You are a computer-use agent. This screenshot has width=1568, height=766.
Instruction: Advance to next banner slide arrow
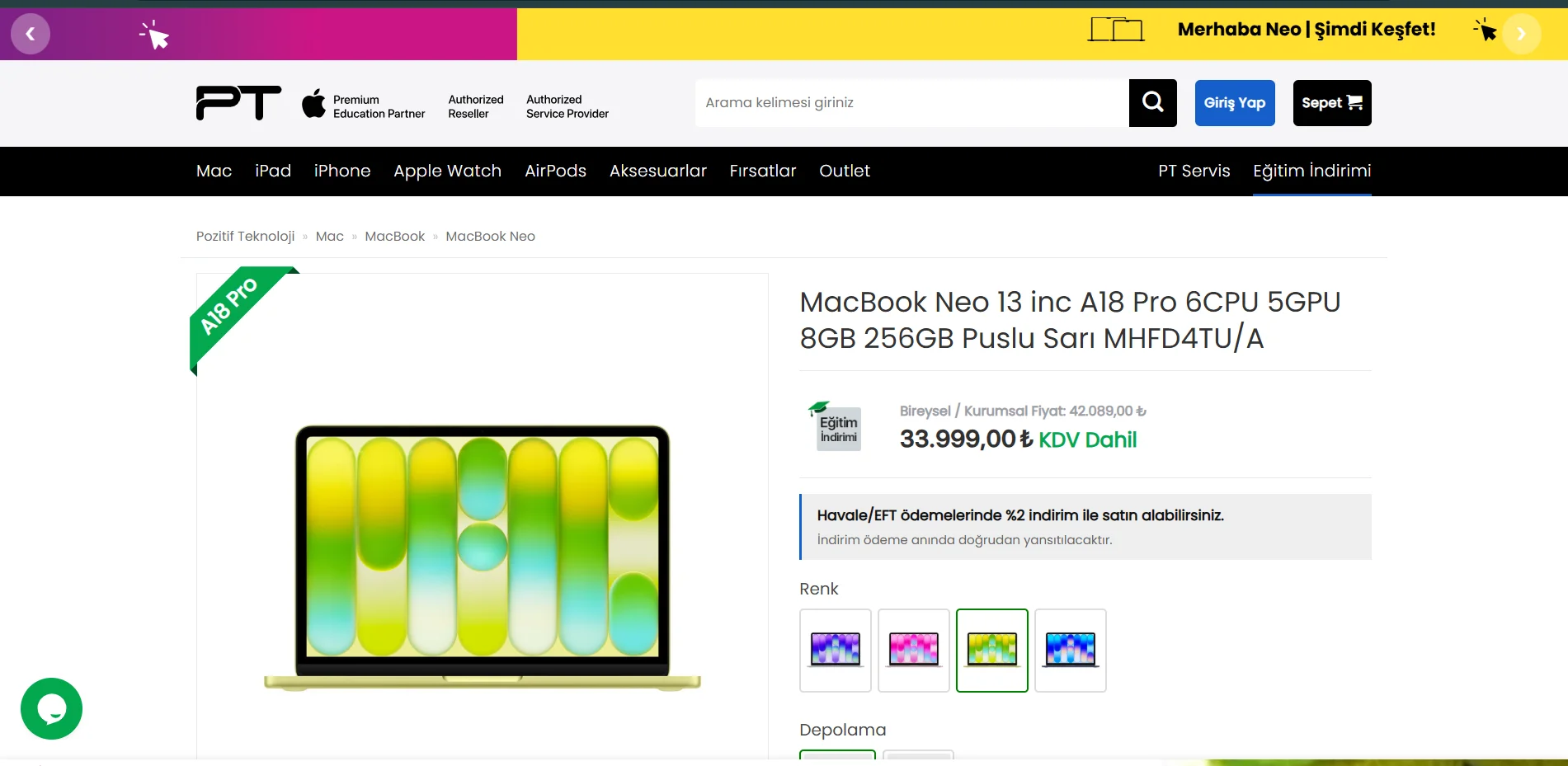pos(1521,34)
